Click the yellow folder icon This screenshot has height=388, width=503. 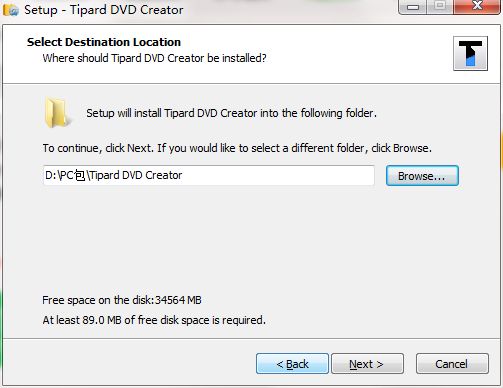[57, 113]
